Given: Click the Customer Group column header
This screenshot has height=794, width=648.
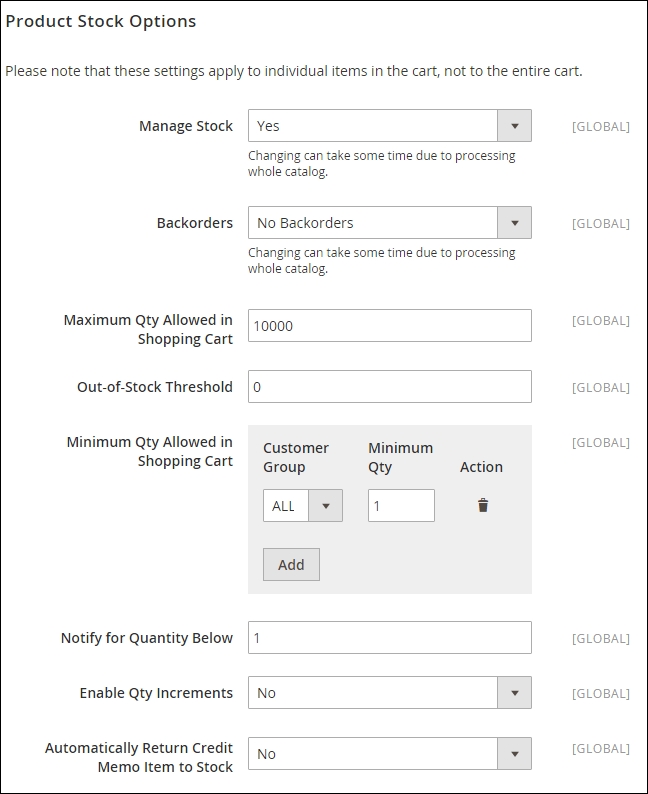Looking at the screenshot, I should 296,458.
